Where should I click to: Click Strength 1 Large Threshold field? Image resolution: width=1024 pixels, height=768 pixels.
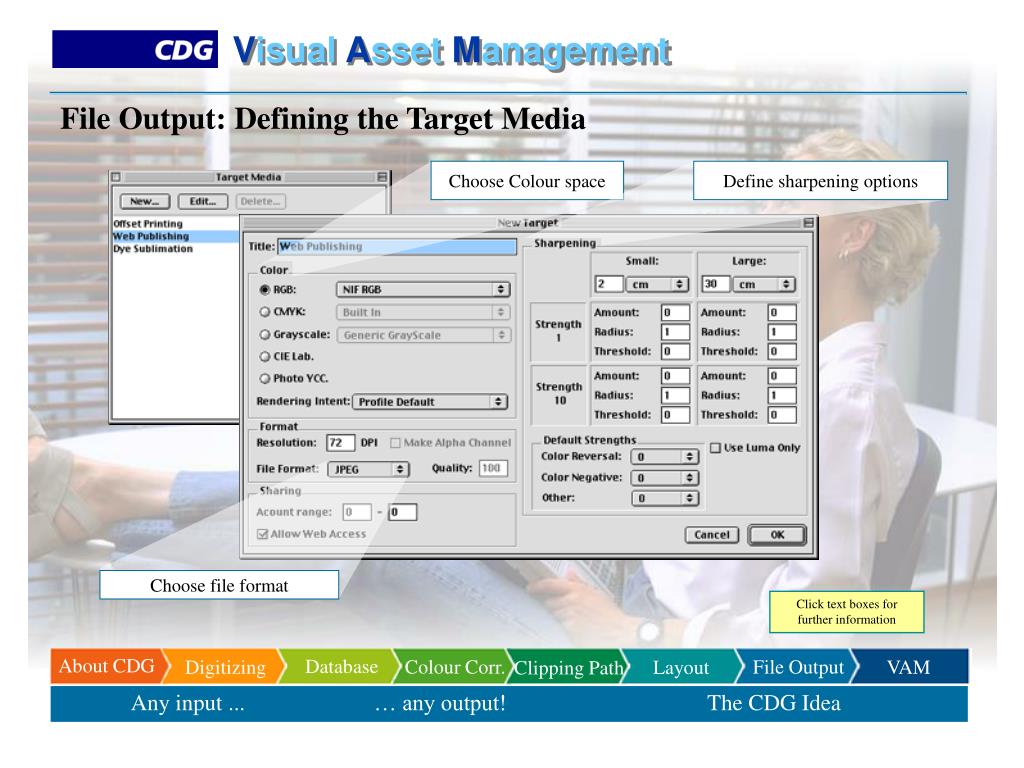[782, 351]
